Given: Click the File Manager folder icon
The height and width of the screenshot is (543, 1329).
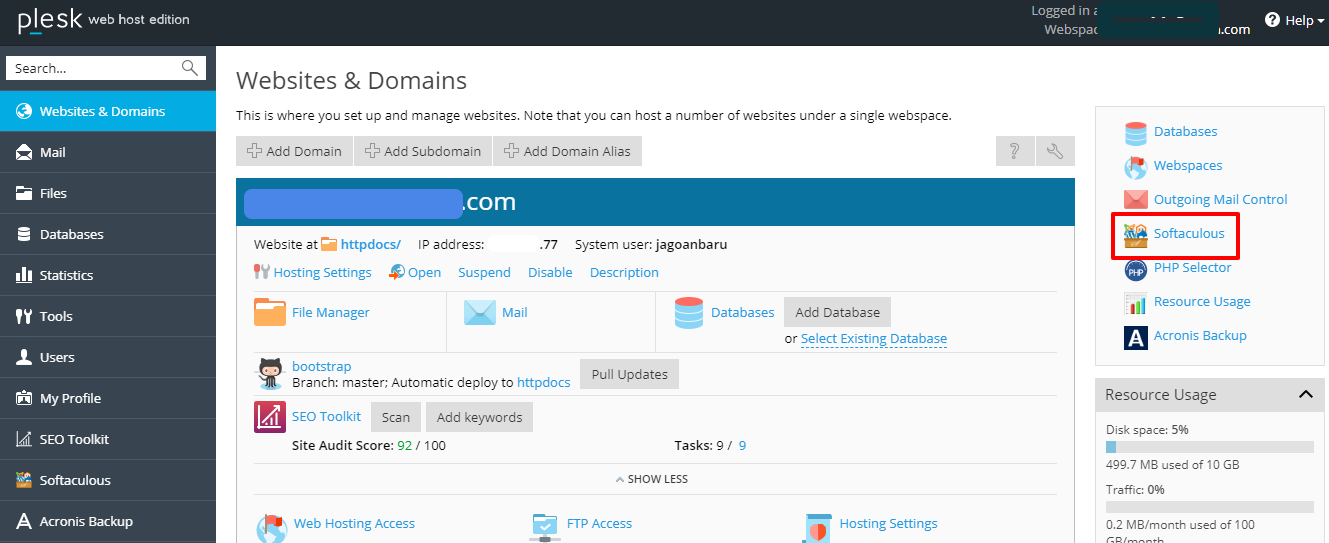Looking at the screenshot, I should (270, 312).
